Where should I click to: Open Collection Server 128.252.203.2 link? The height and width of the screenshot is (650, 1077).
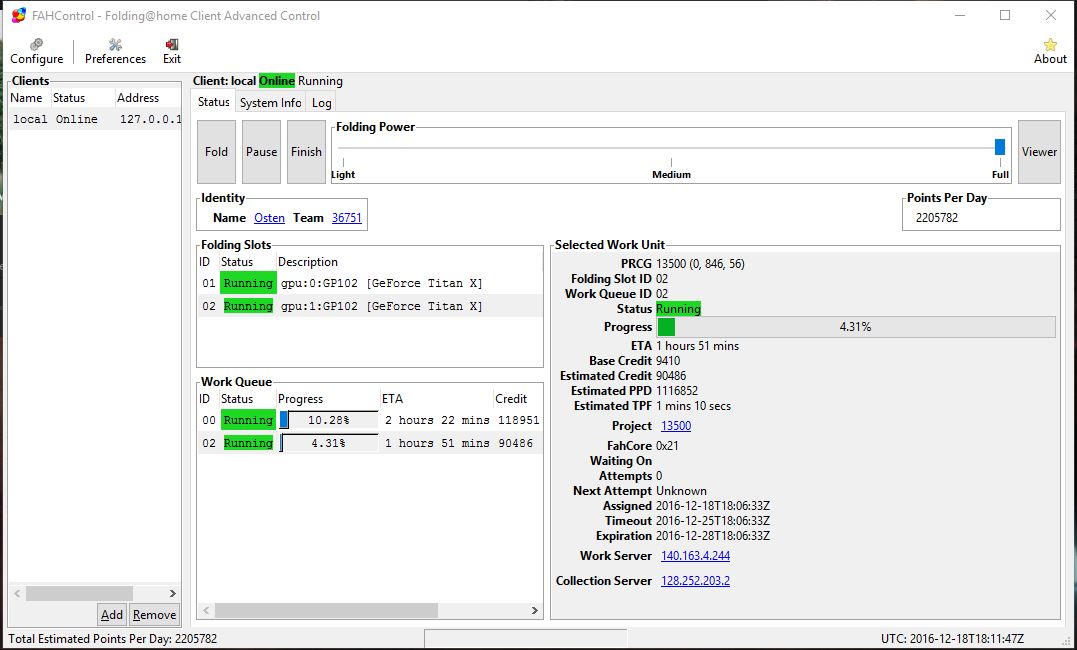coord(695,581)
